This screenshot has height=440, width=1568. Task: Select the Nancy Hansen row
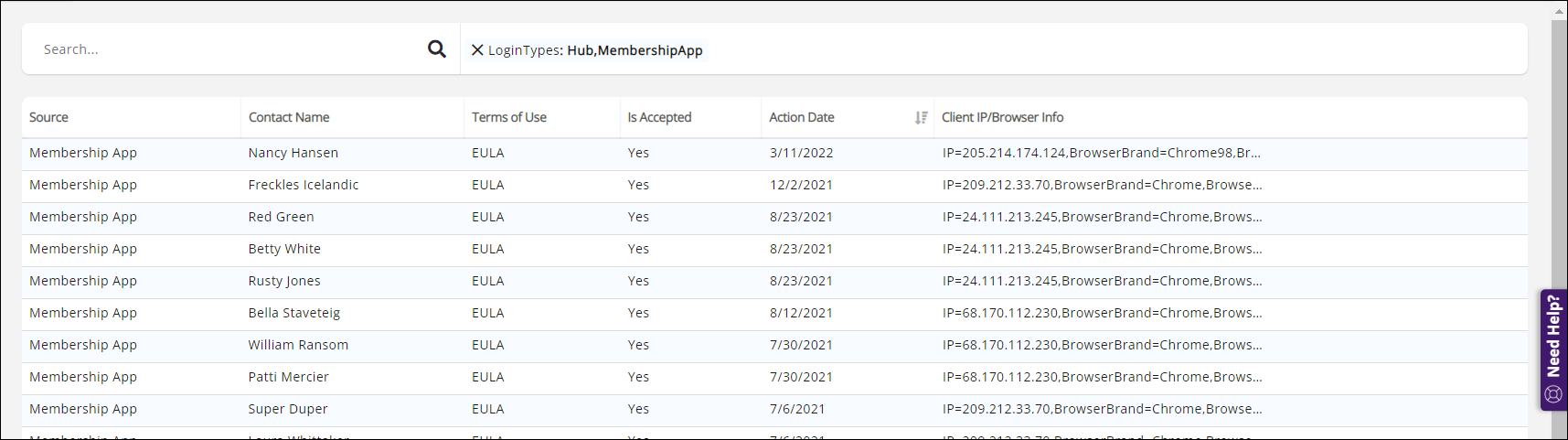click(x=293, y=153)
